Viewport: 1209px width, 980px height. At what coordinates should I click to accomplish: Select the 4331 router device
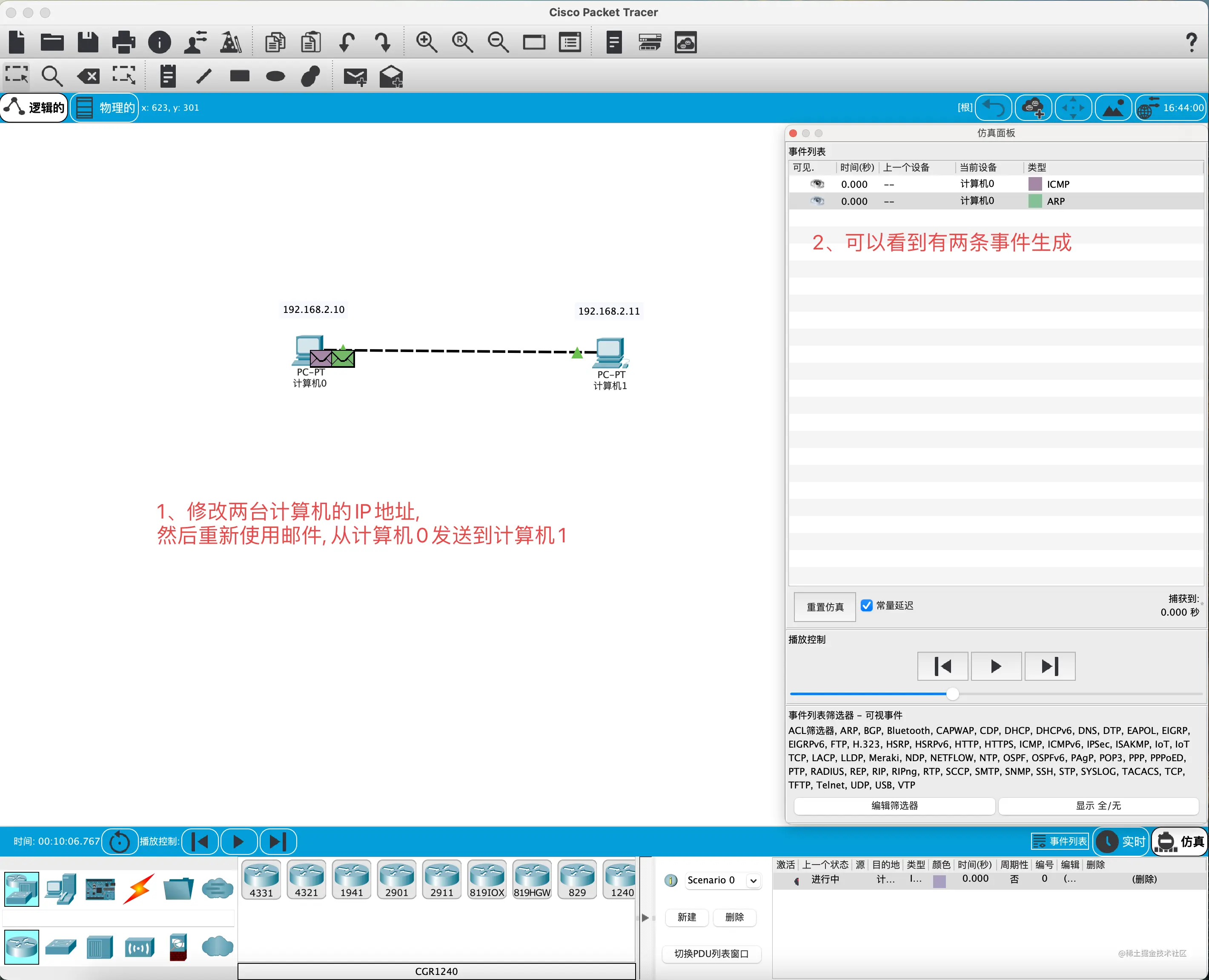(261, 879)
